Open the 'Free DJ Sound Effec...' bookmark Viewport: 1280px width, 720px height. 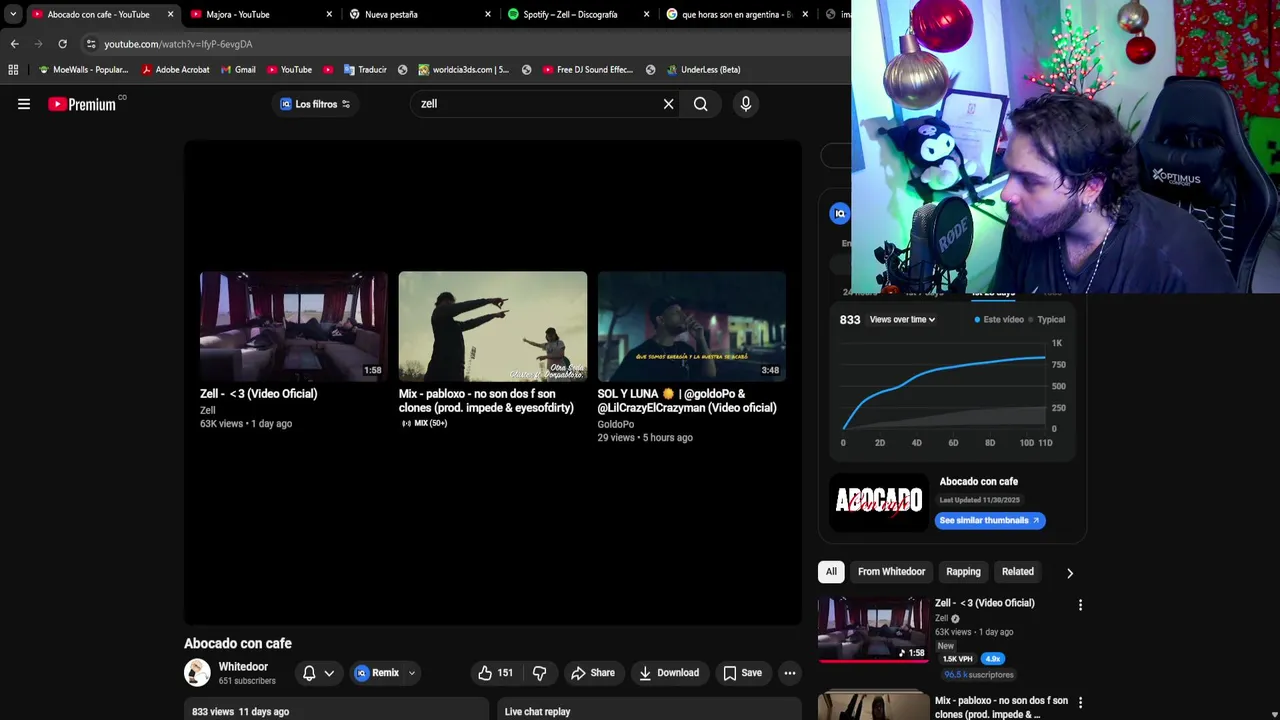588,70
